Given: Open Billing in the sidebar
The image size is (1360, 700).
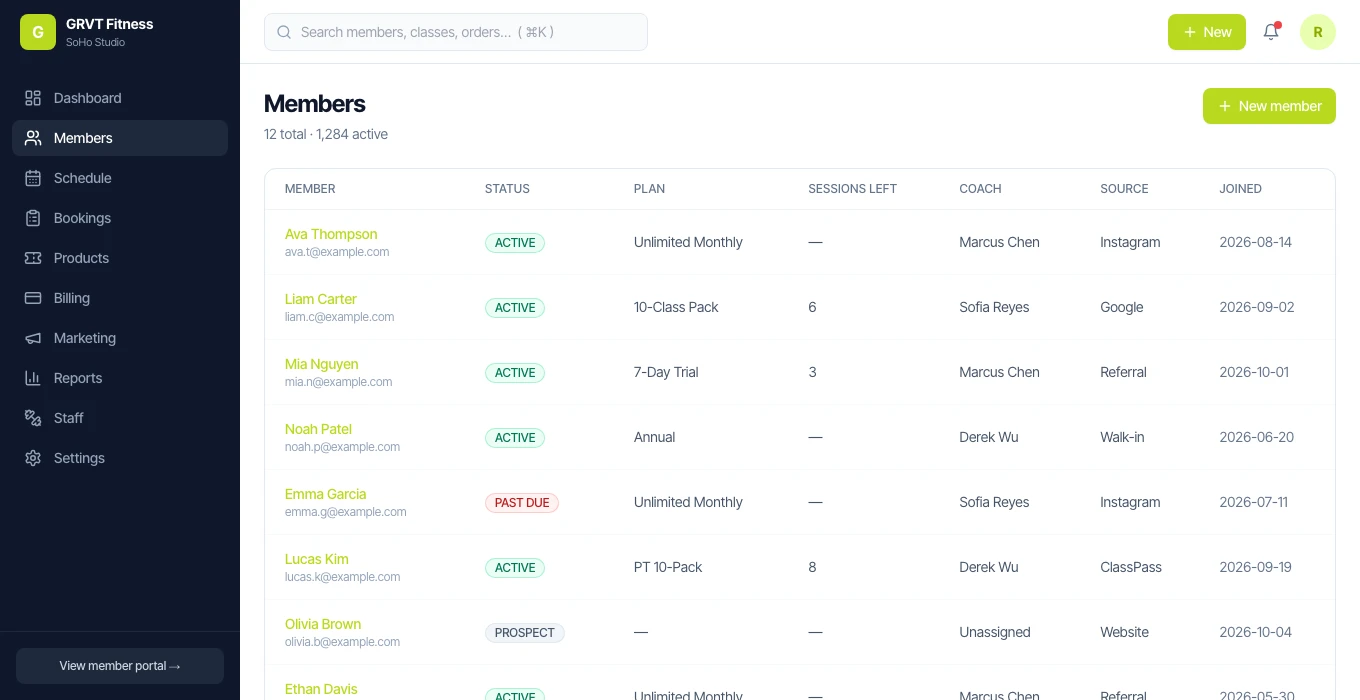Looking at the screenshot, I should pos(120,298).
